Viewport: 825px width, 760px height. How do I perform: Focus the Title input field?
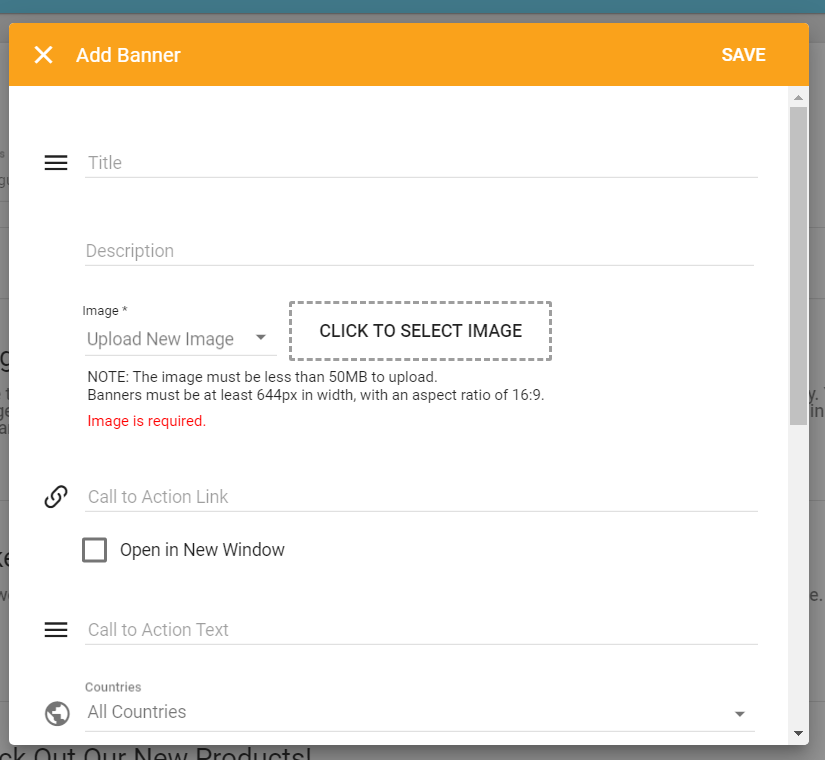tap(420, 163)
